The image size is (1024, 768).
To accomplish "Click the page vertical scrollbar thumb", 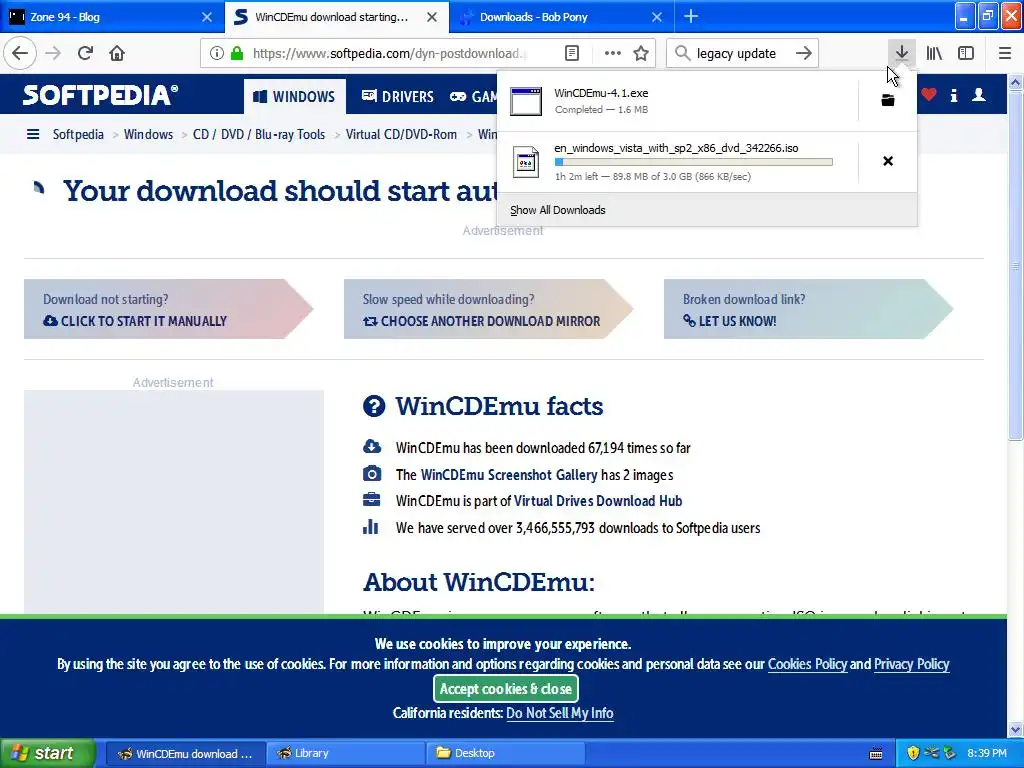I will pos(1016,266).
